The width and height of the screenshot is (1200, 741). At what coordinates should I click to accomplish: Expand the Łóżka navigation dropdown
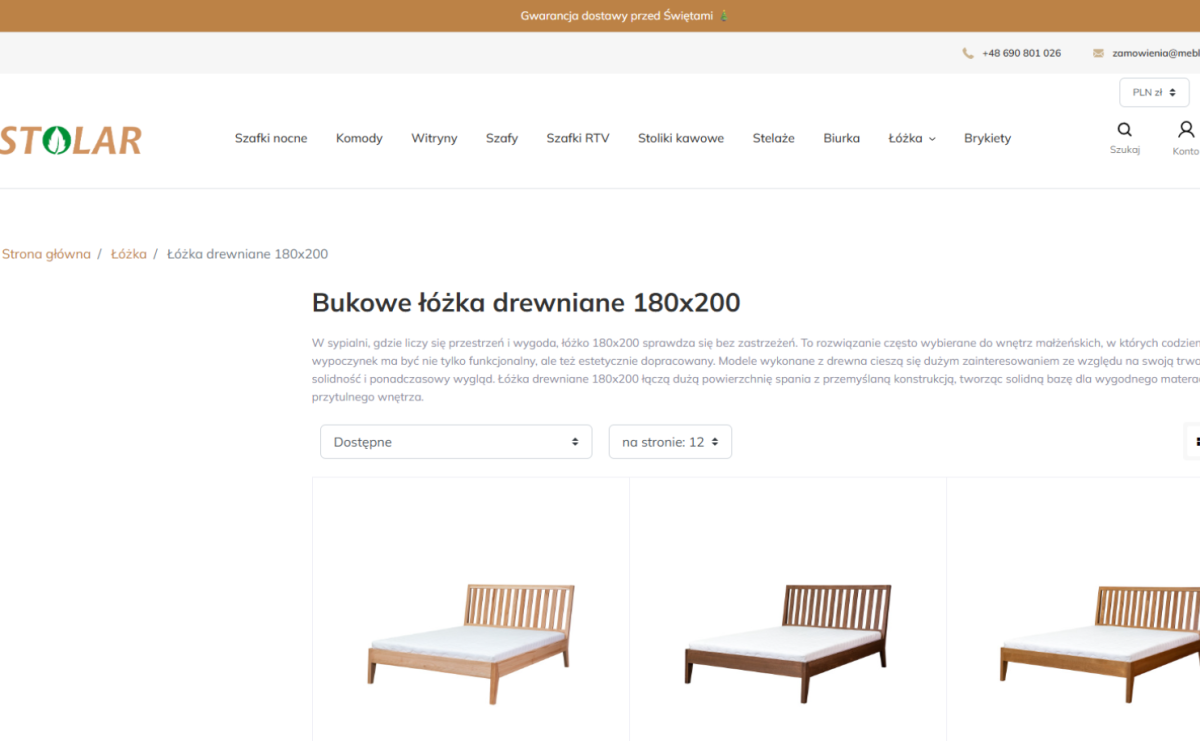point(911,138)
